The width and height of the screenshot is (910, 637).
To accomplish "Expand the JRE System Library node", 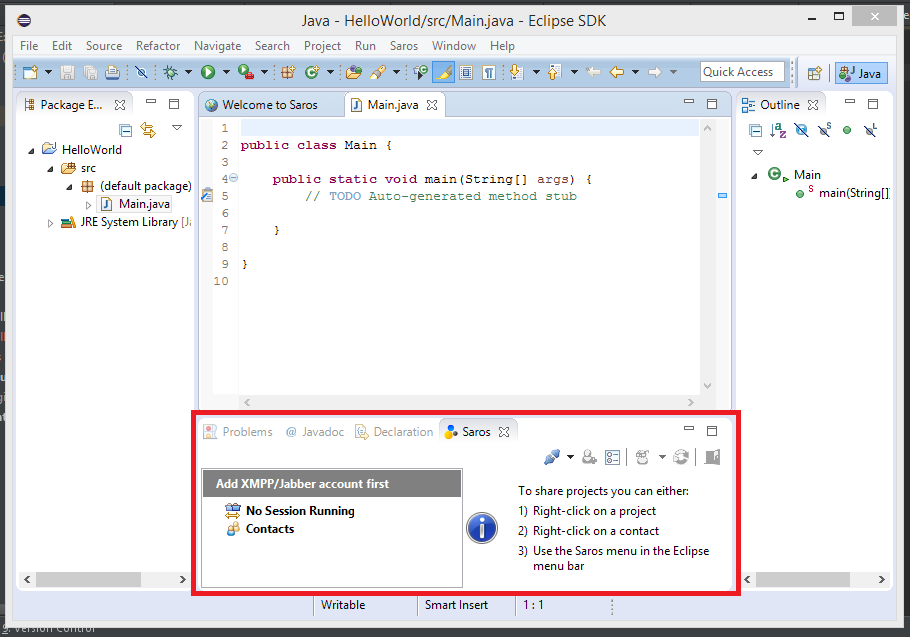I will point(50,223).
